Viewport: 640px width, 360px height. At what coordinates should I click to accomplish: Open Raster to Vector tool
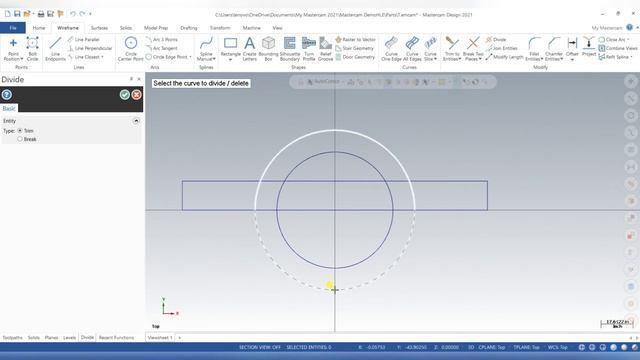click(355, 40)
